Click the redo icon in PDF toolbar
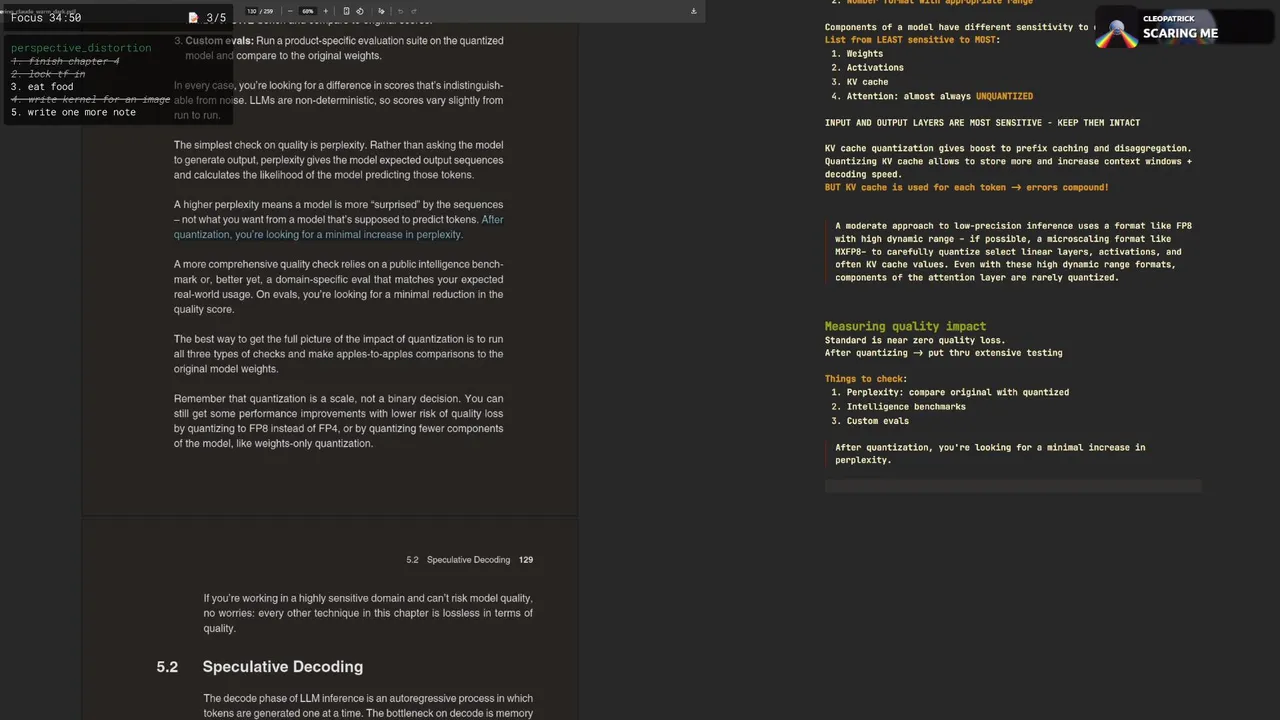1280x720 pixels. pos(414,11)
